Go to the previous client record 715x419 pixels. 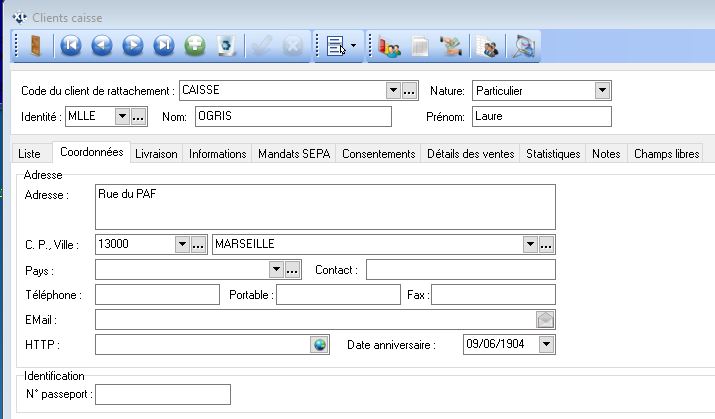point(102,46)
